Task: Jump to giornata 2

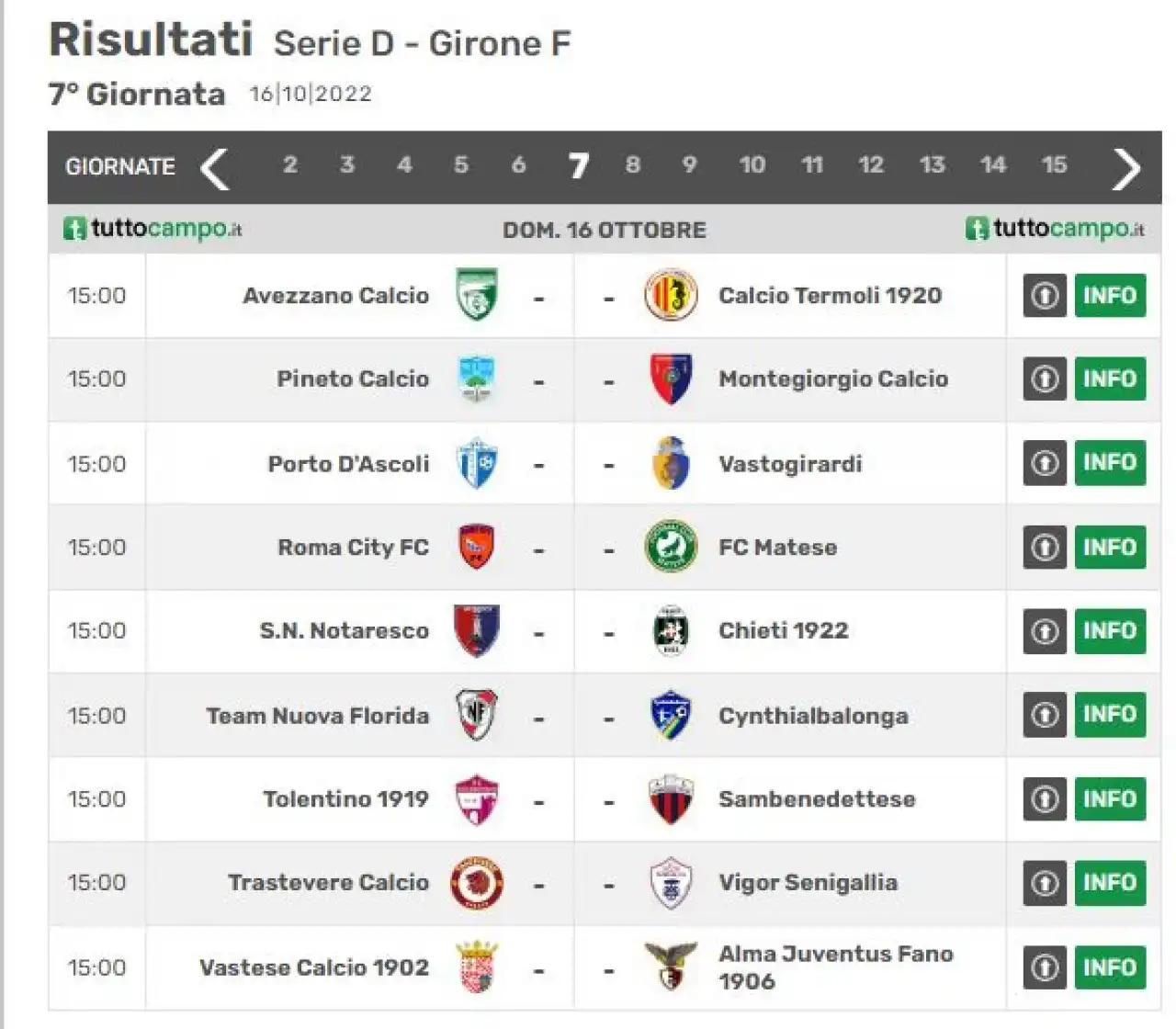Action: point(290,165)
